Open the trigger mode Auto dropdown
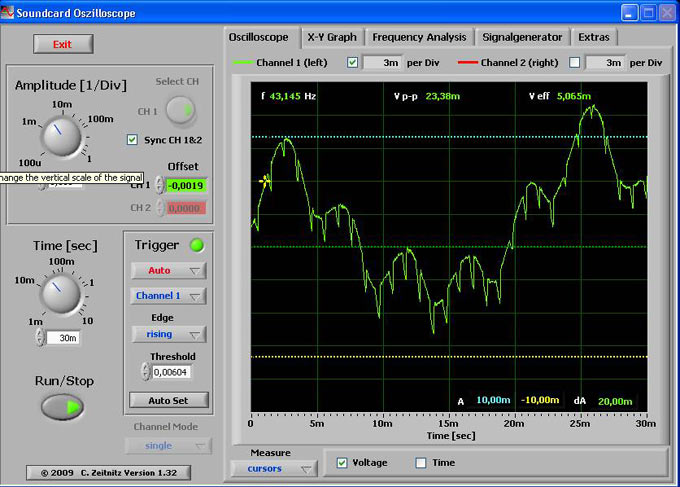The image size is (680, 487). tap(169, 271)
